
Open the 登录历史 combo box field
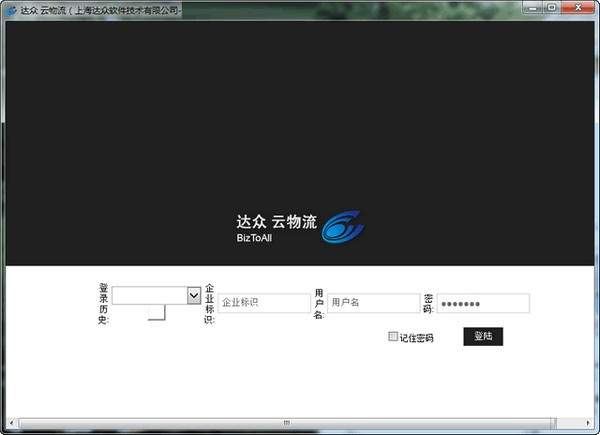coord(149,295)
